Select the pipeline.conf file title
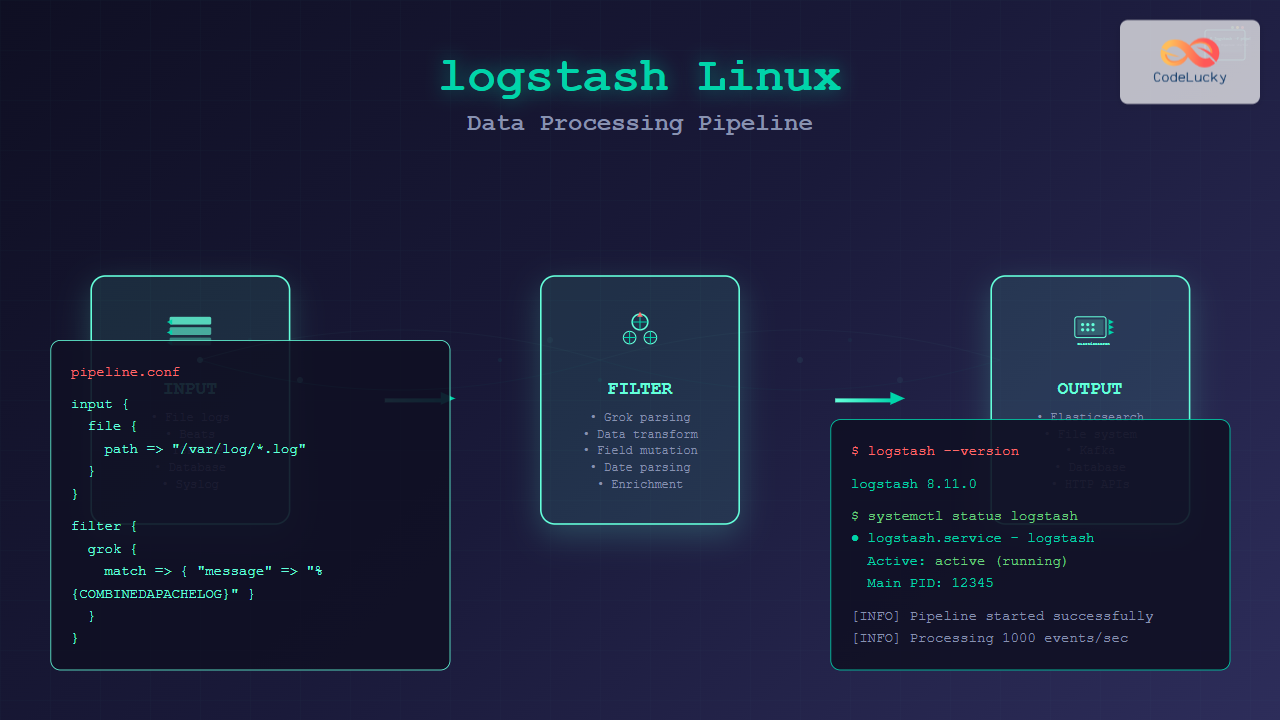Screen dimensions: 1280x720 (x=125, y=372)
